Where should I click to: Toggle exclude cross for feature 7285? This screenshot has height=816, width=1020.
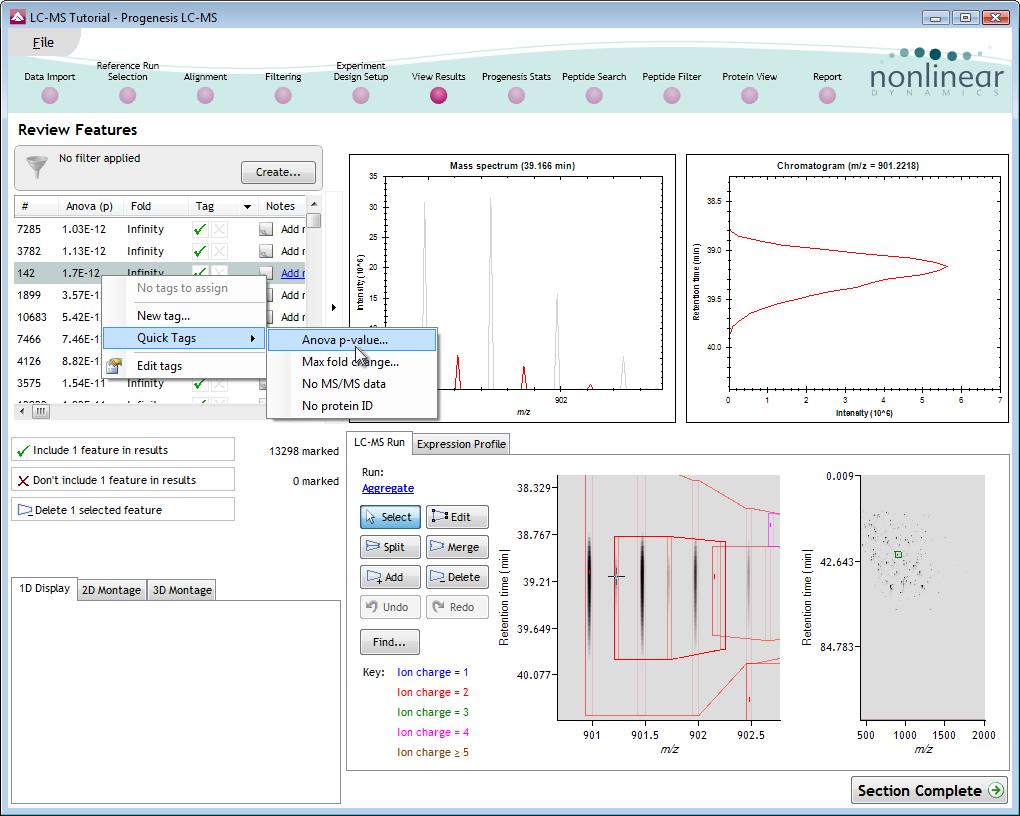click(220, 229)
